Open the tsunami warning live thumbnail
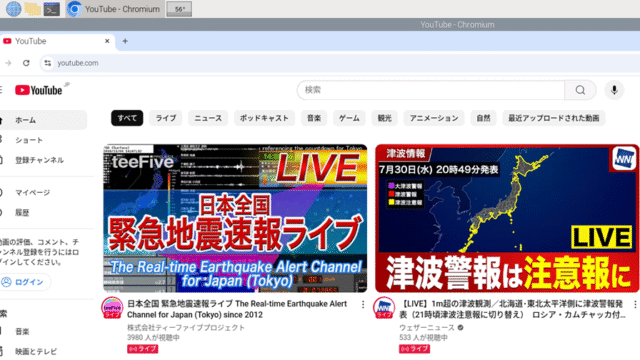Viewport: 640px width, 360px height. tap(507, 218)
